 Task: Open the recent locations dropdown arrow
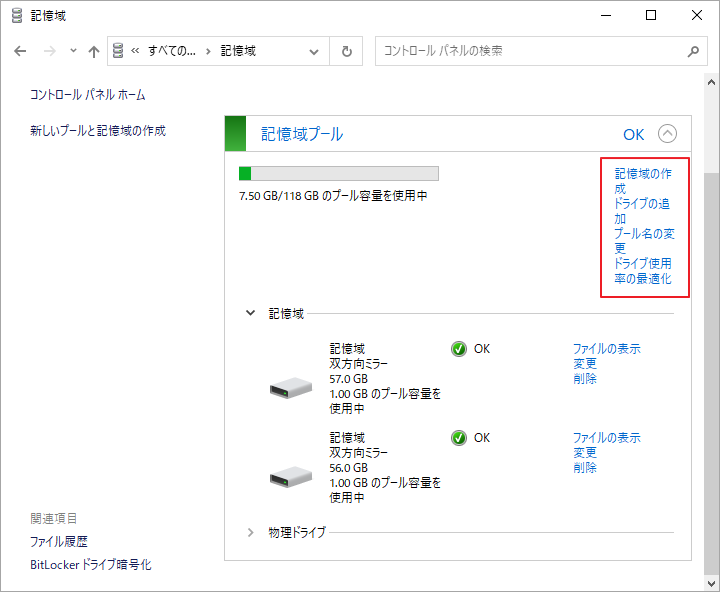pos(73,51)
